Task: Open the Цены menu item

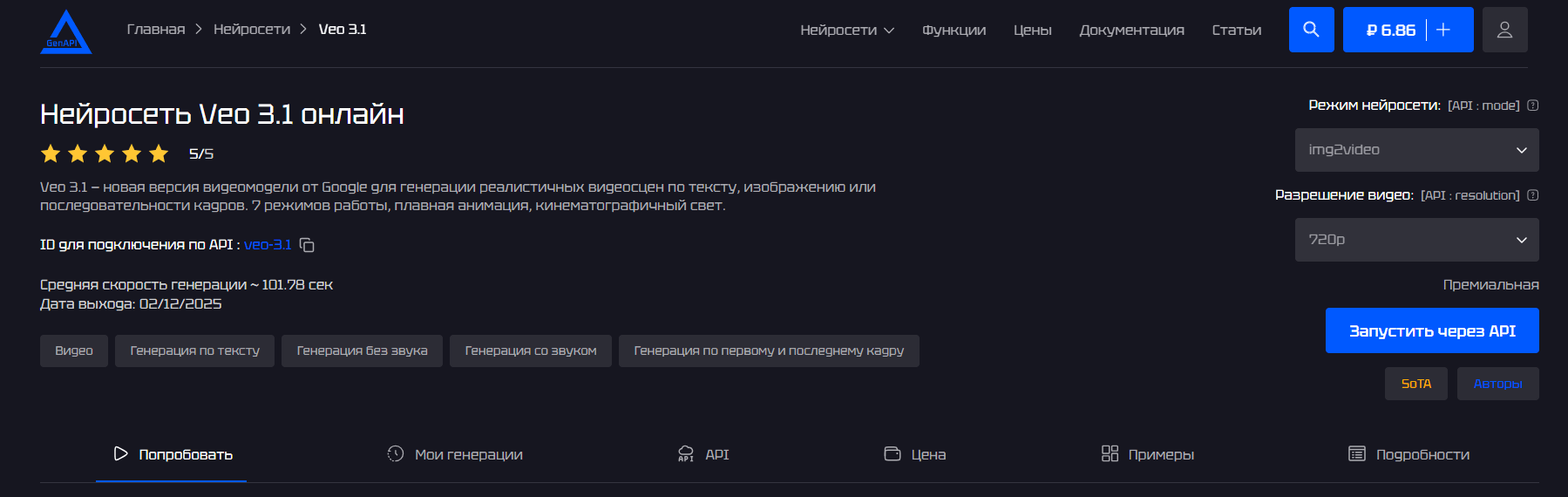Action: pyautogui.click(x=1033, y=30)
